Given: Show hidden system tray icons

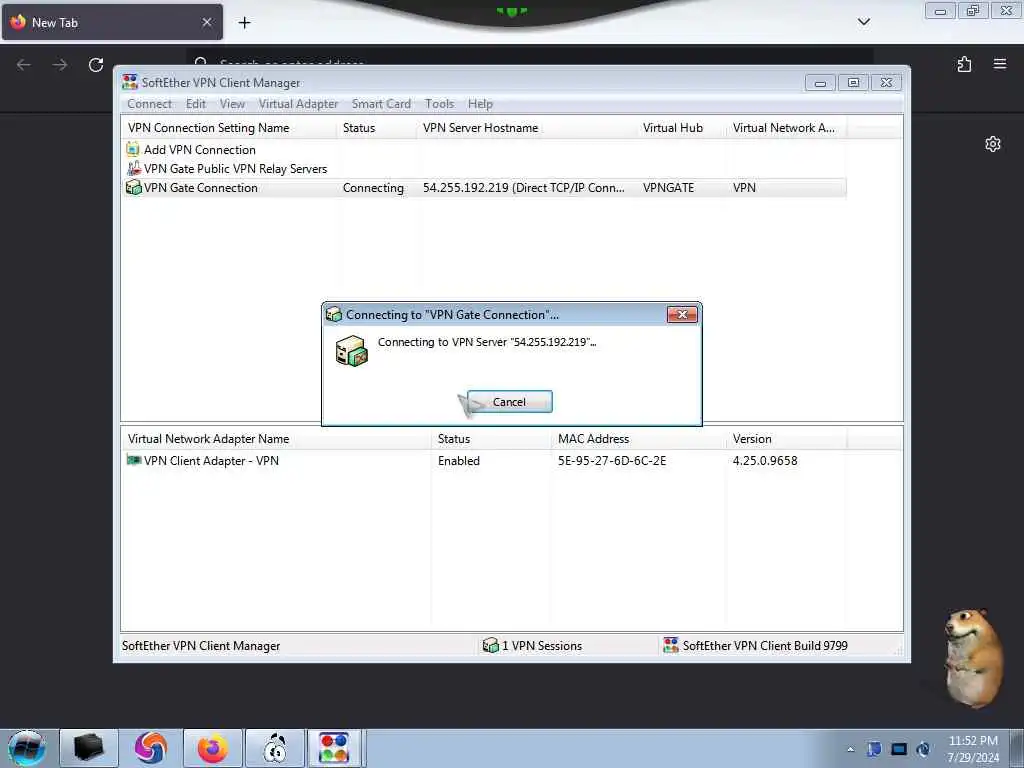Looking at the screenshot, I should tap(850, 749).
